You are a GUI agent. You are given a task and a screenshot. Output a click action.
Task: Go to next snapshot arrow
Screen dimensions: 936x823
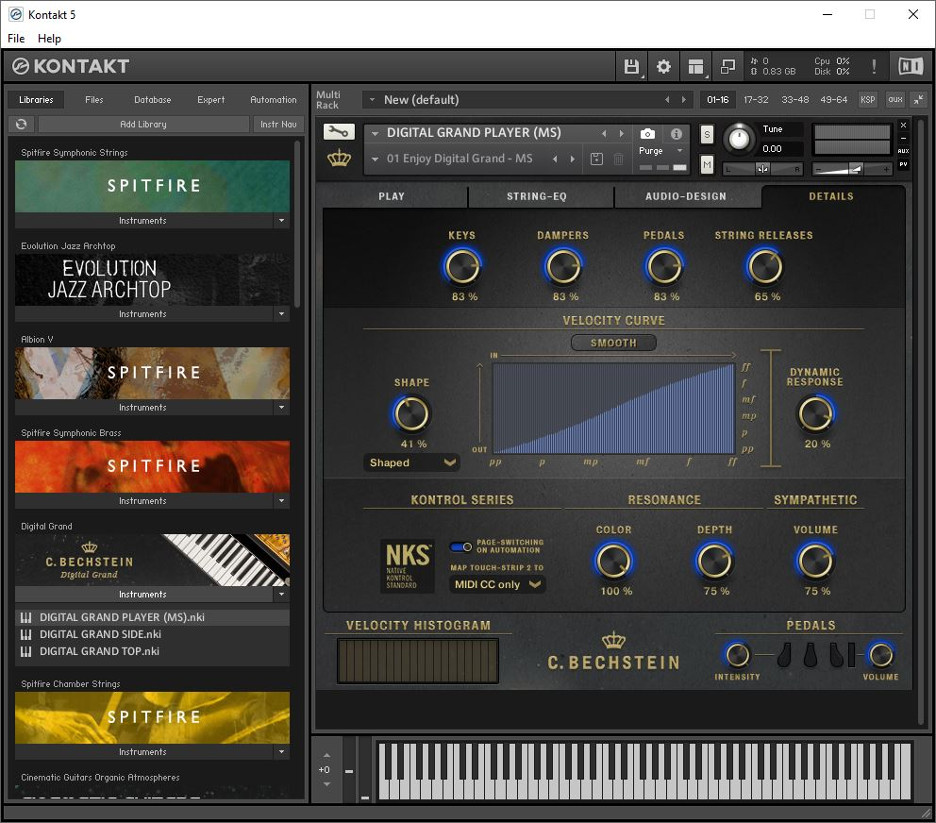pyautogui.click(x=572, y=159)
